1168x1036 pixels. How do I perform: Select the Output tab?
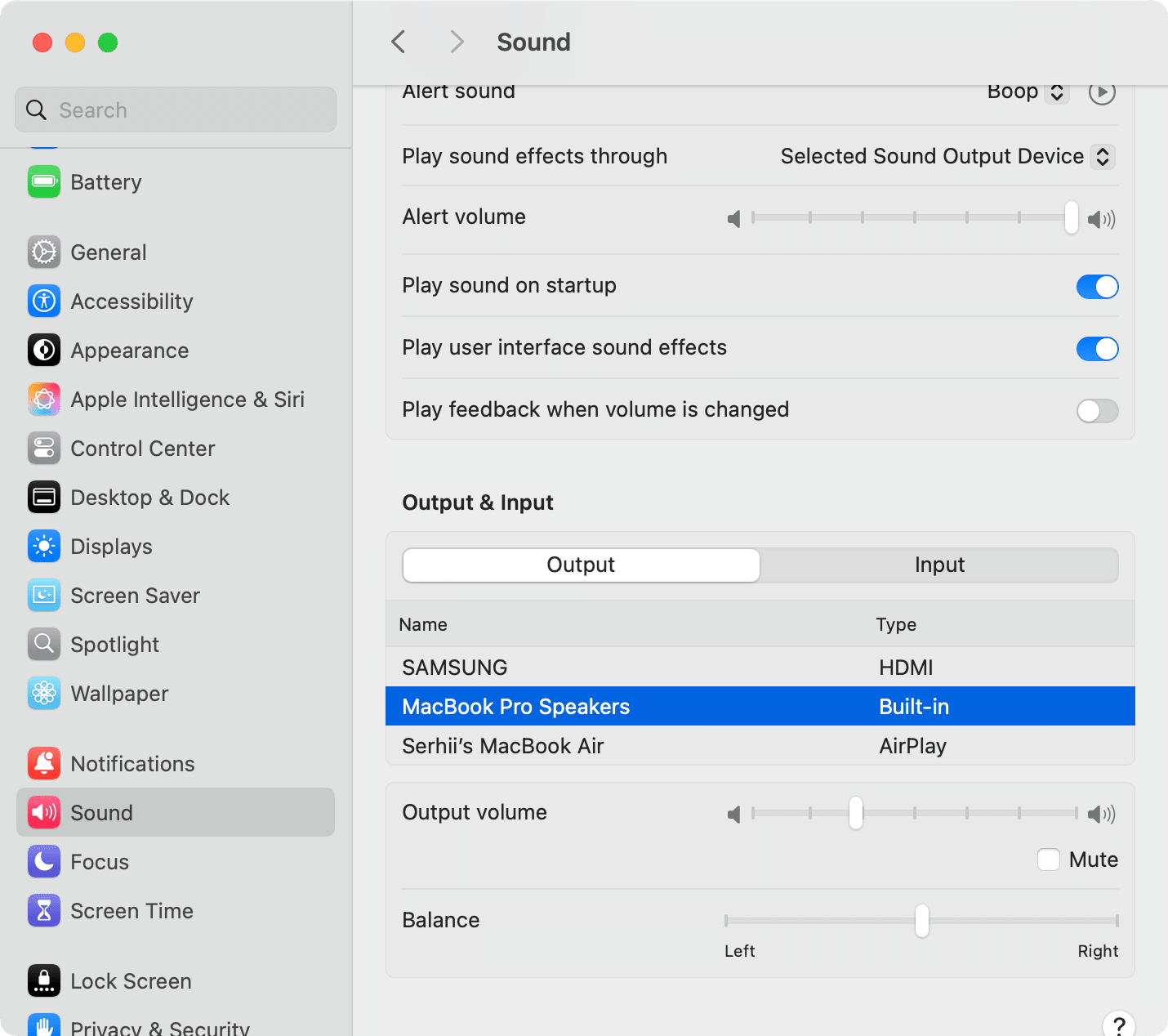pos(580,565)
